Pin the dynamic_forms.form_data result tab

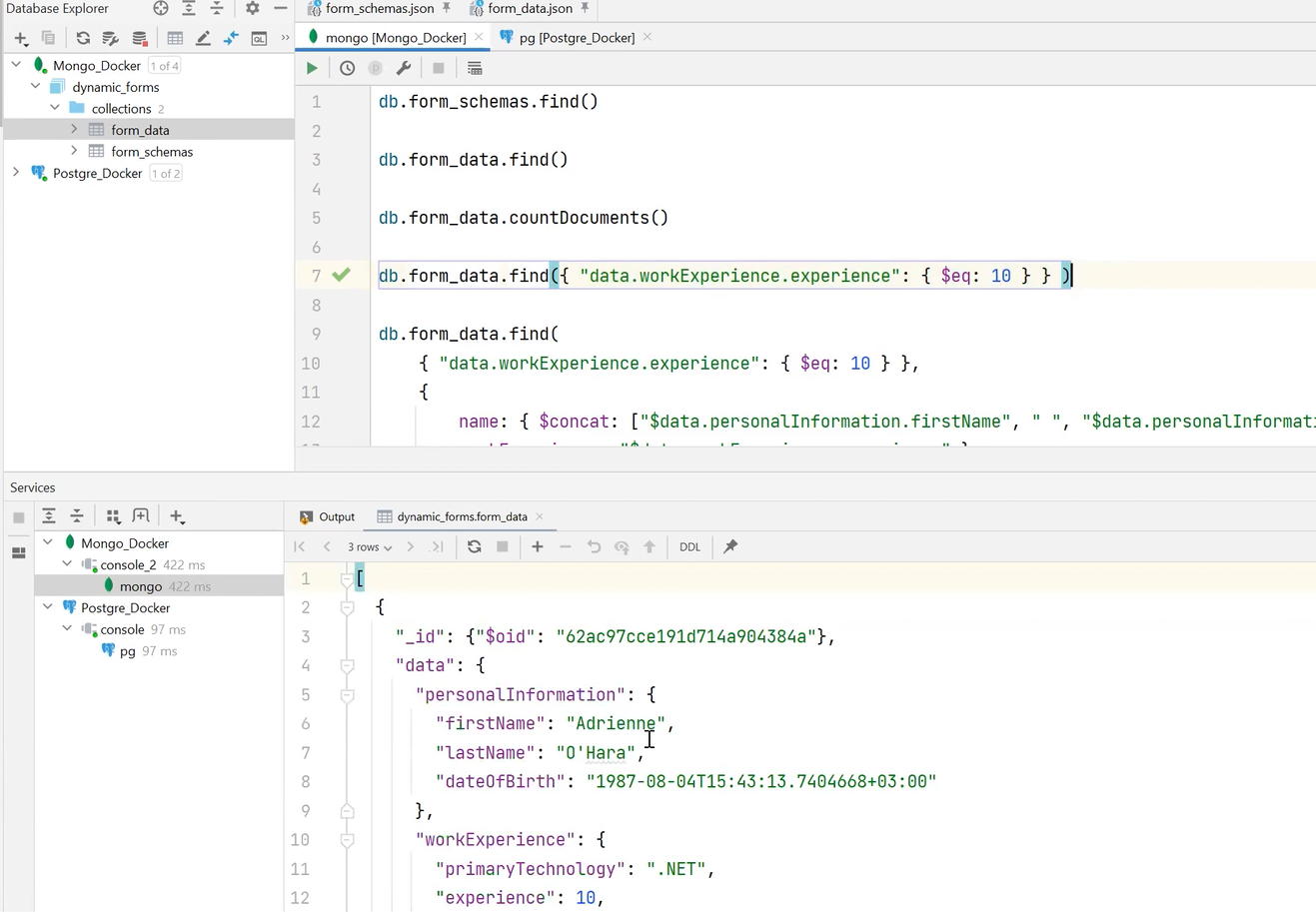[729, 546]
